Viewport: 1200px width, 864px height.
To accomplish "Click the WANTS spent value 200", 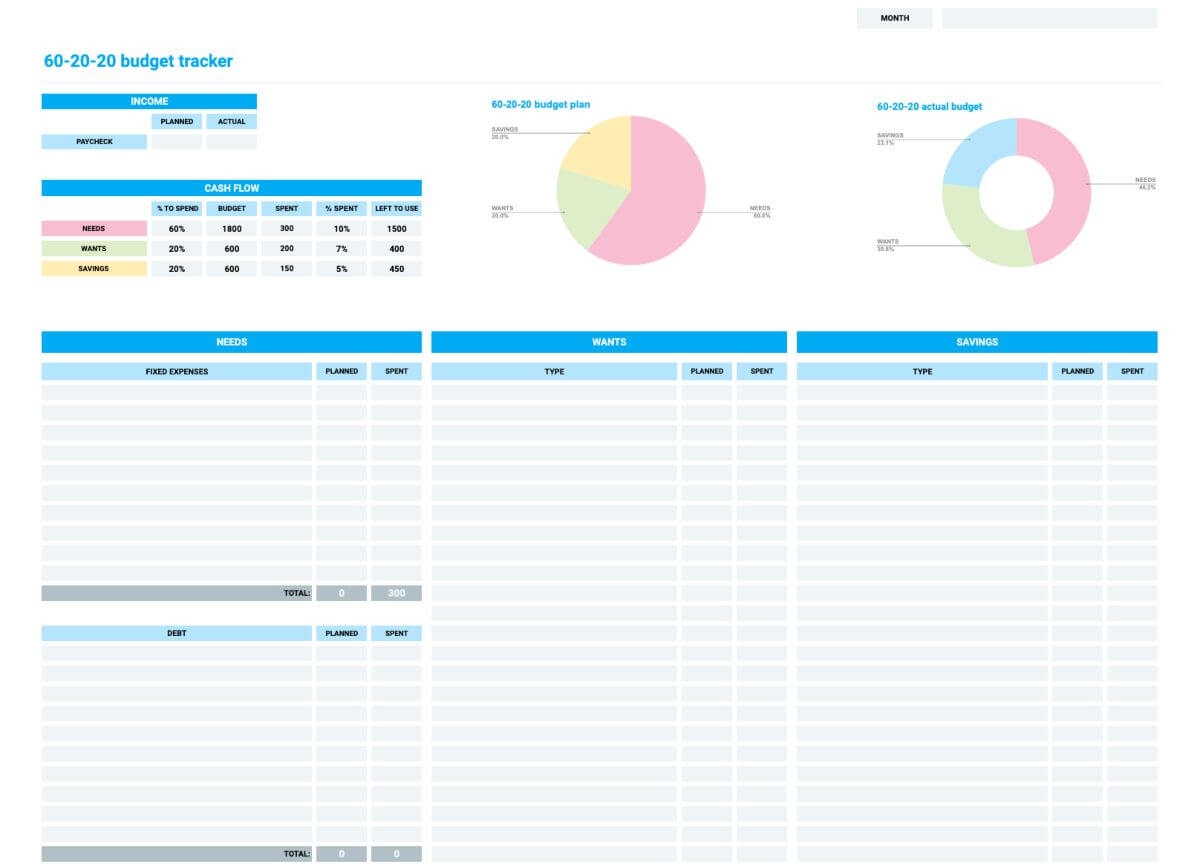I will 286,248.
